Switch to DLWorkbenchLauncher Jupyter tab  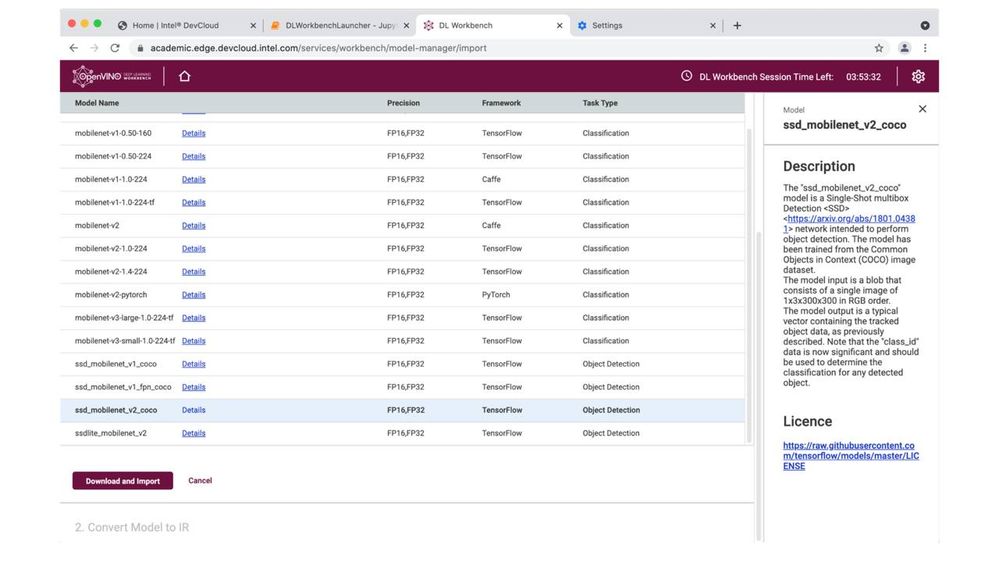pos(338,25)
